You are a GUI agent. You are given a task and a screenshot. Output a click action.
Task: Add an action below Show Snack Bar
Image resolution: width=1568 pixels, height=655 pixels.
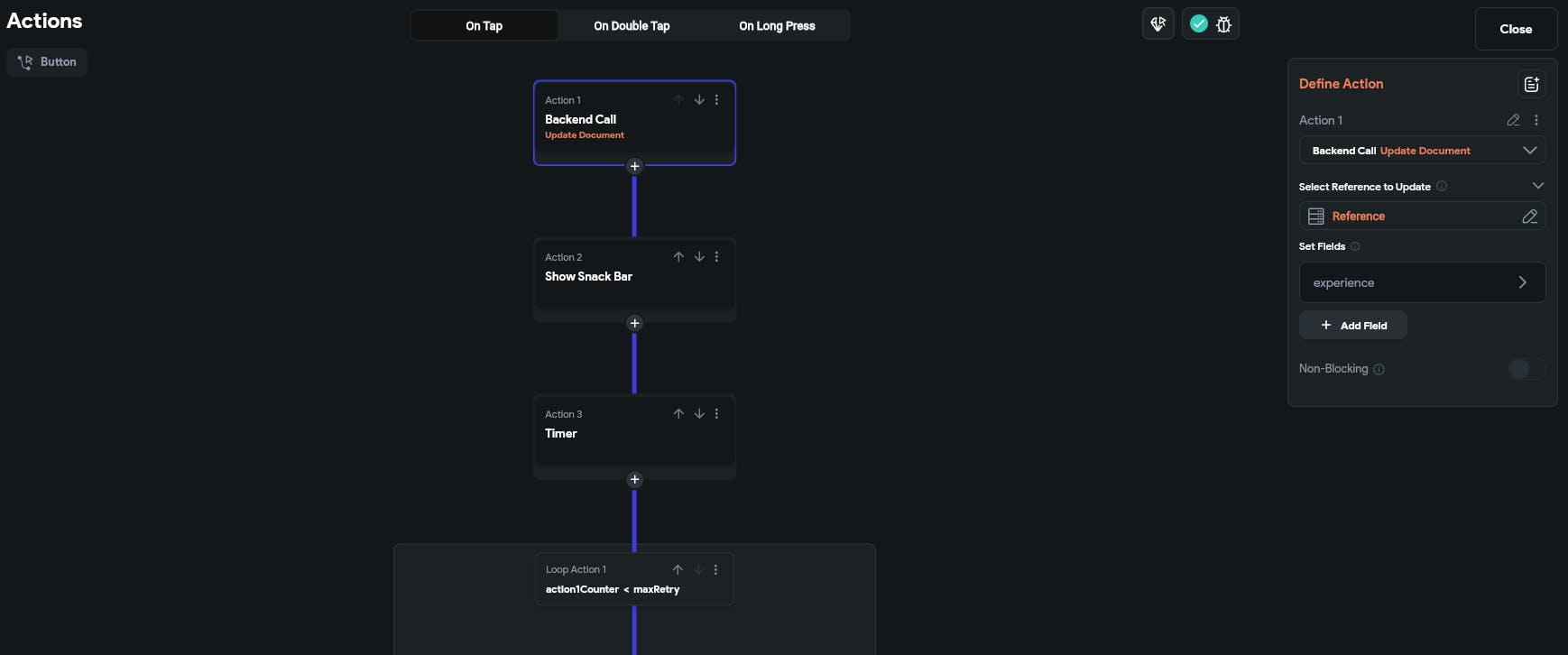(x=634, y=323)
